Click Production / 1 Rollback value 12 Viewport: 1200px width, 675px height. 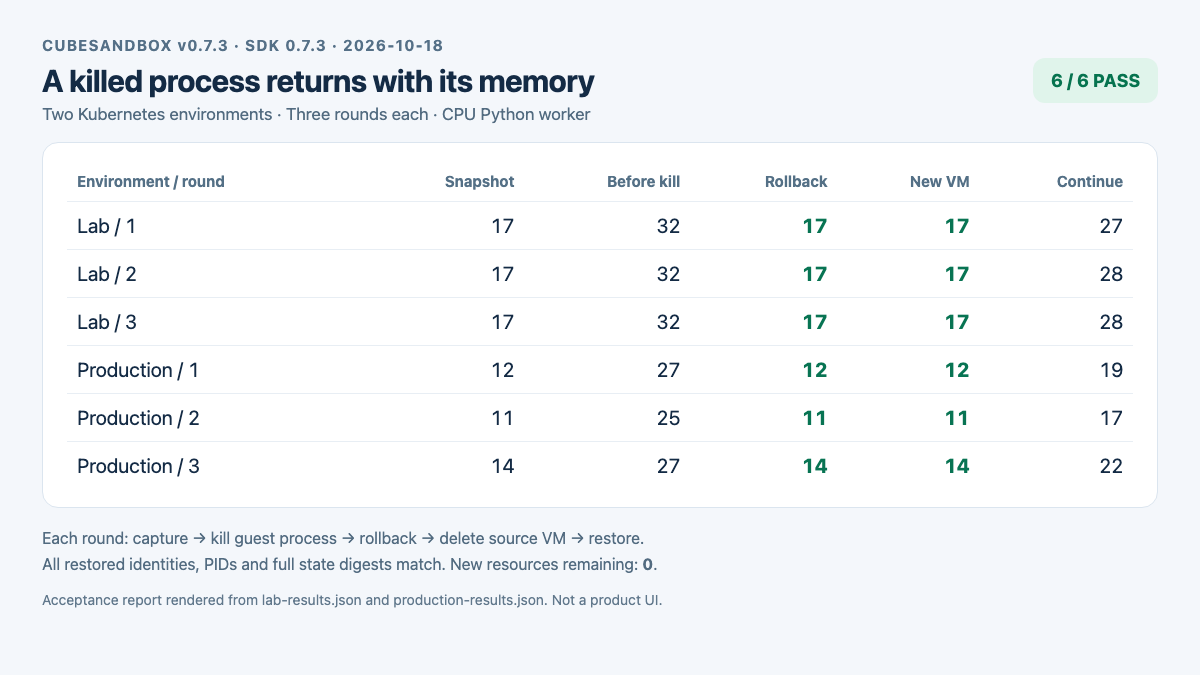[815, 370]
